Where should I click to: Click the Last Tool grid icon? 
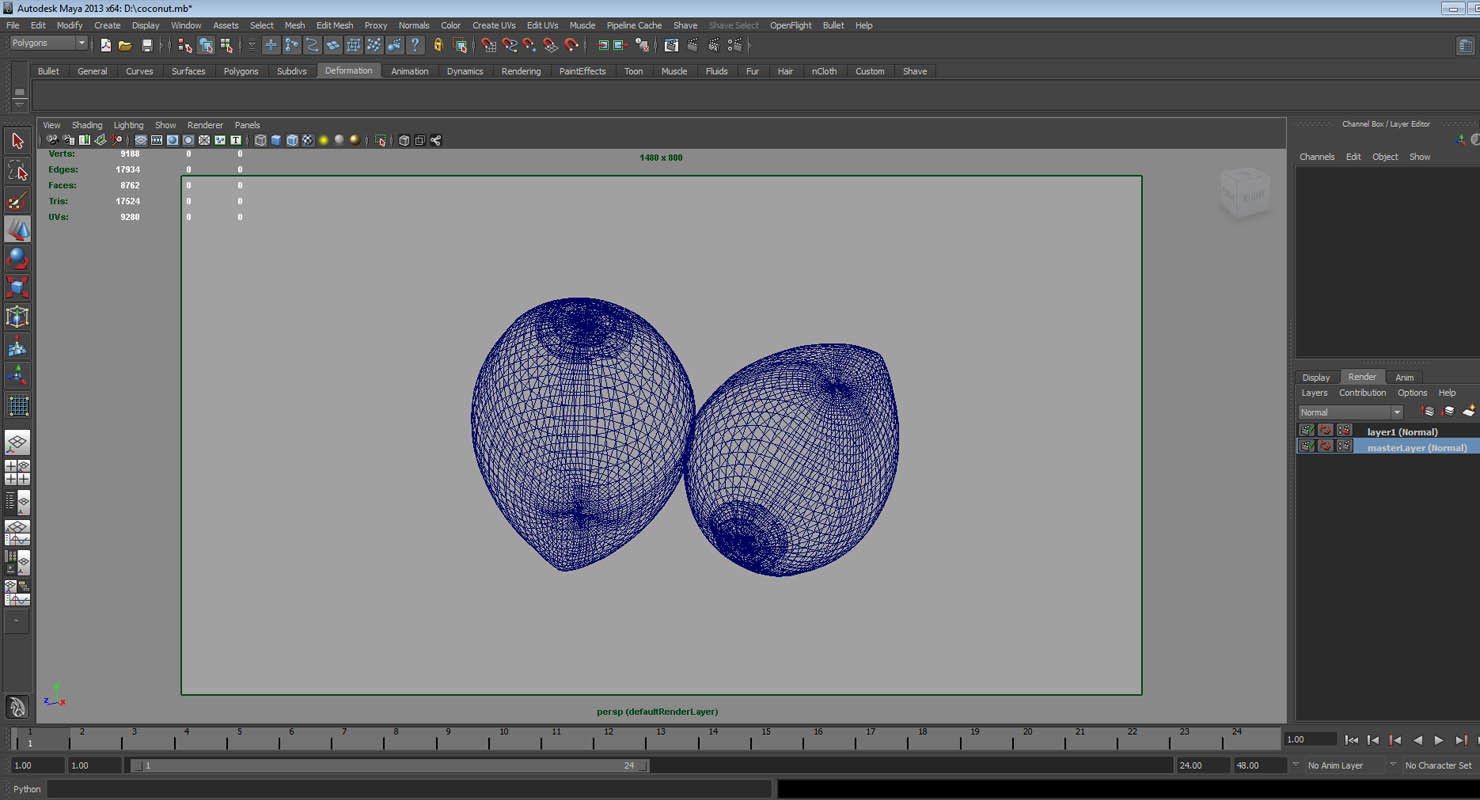click(17, 405)
